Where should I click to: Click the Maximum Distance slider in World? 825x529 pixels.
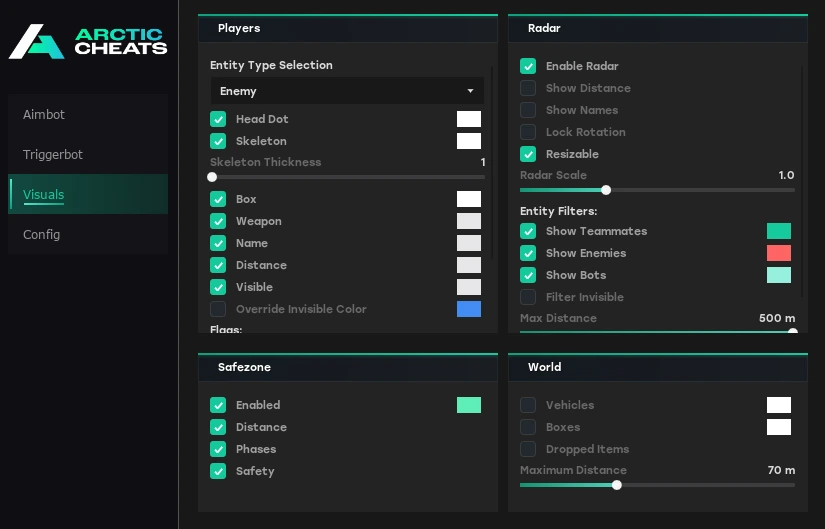pos(617,485)
